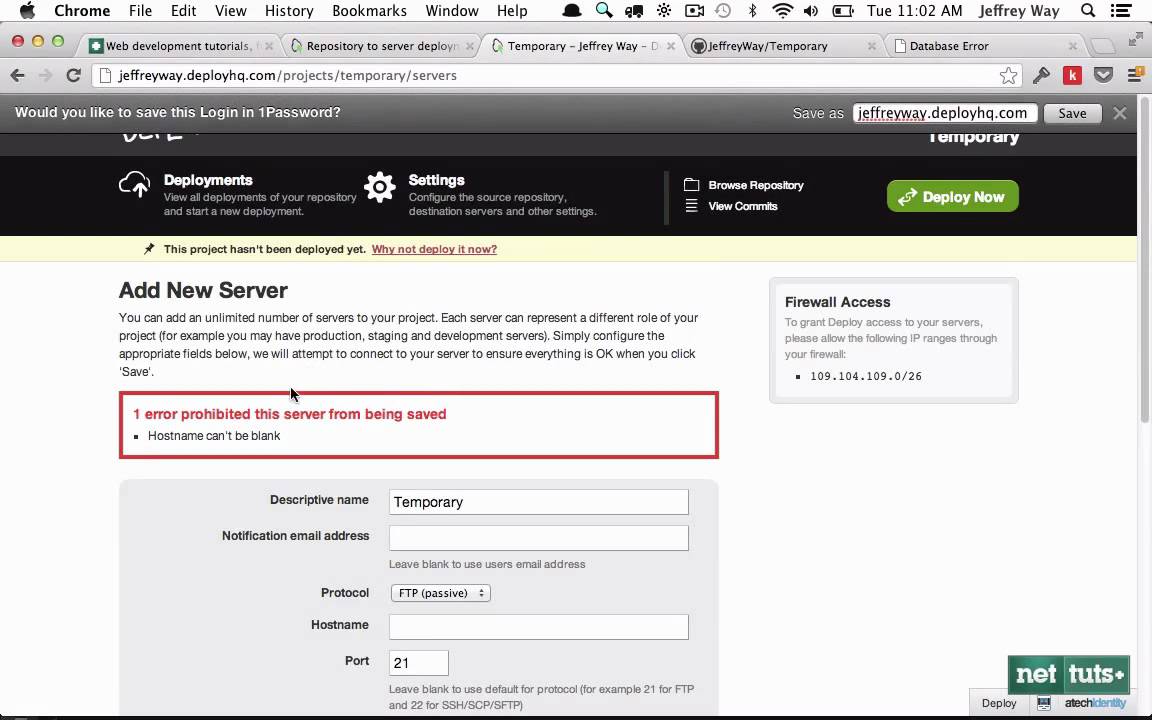
Task: Click the clock showing Tue 11:02 AM
Action: pos(914,11)
